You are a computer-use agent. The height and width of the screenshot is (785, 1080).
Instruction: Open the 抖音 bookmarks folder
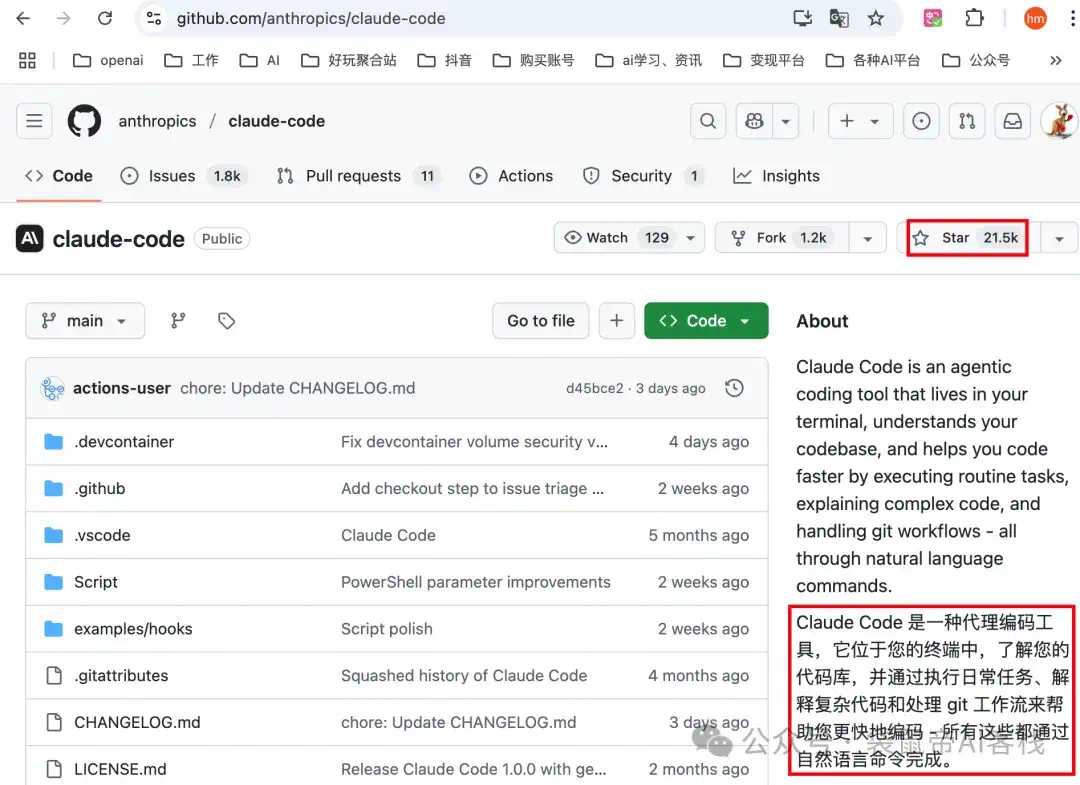[x=445, y=61]
